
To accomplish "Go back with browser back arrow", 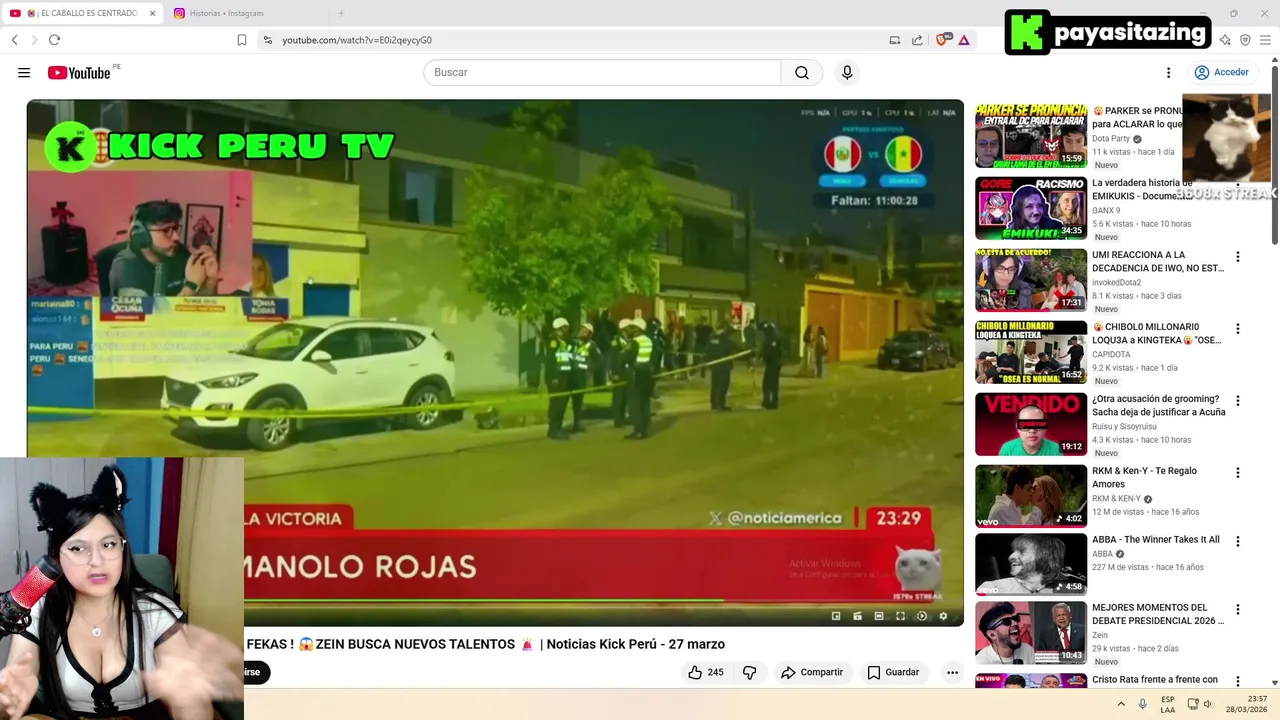I will pos(15,40).
